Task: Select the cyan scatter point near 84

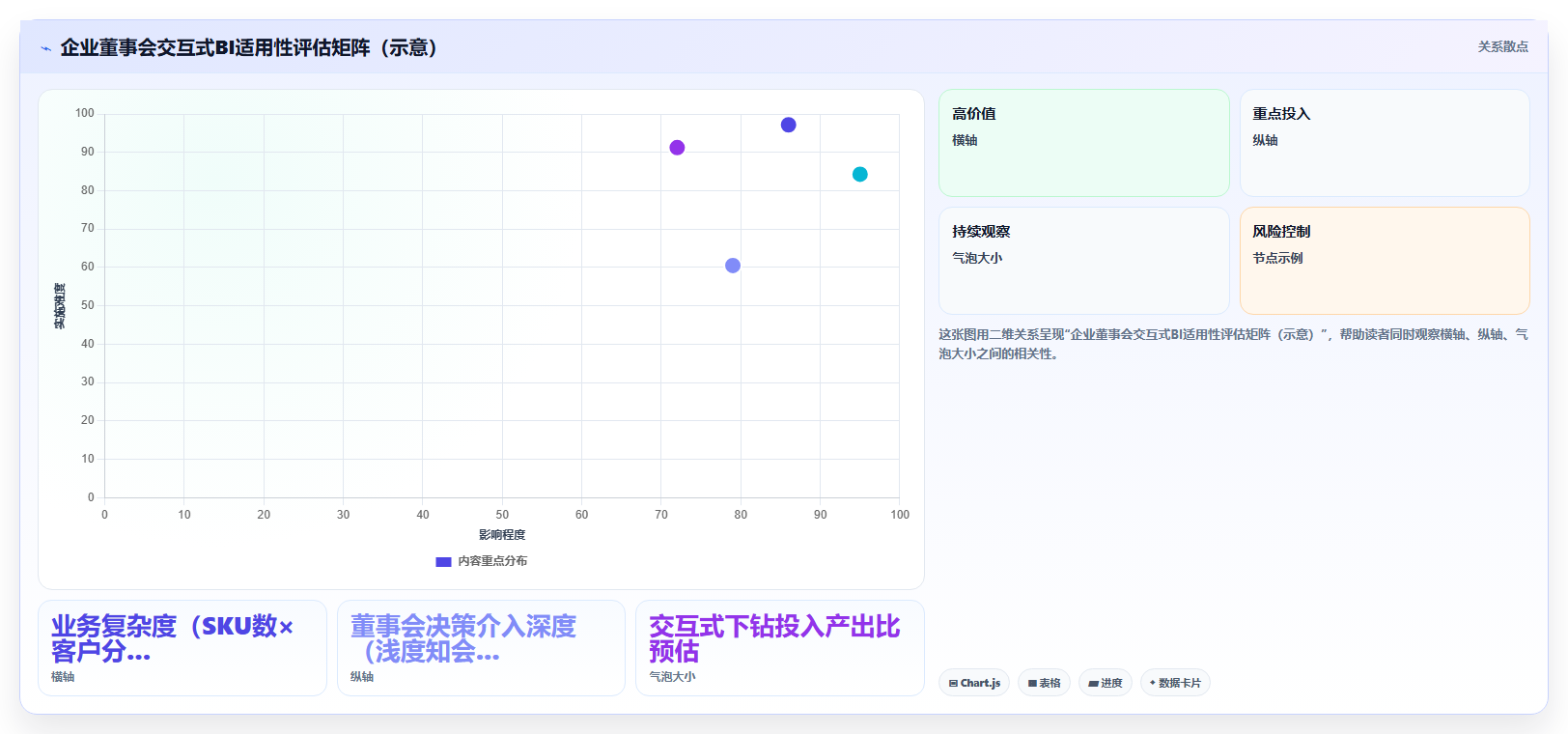Action: pos(859,174)
